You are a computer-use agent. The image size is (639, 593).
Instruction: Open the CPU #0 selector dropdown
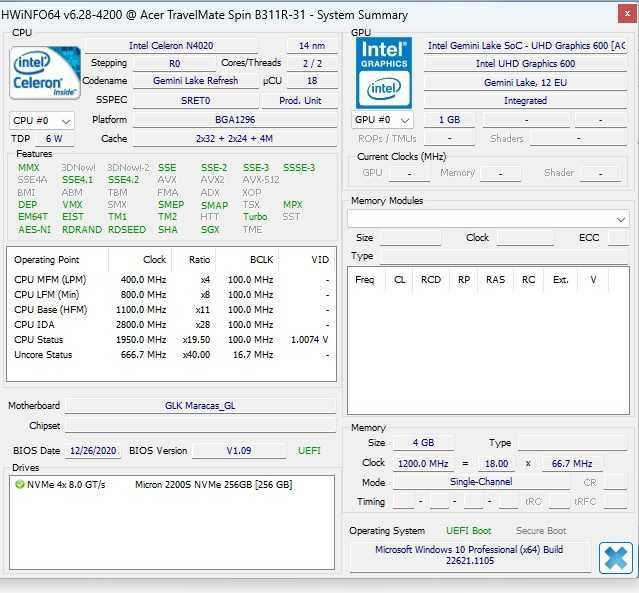tap(39, 120)
